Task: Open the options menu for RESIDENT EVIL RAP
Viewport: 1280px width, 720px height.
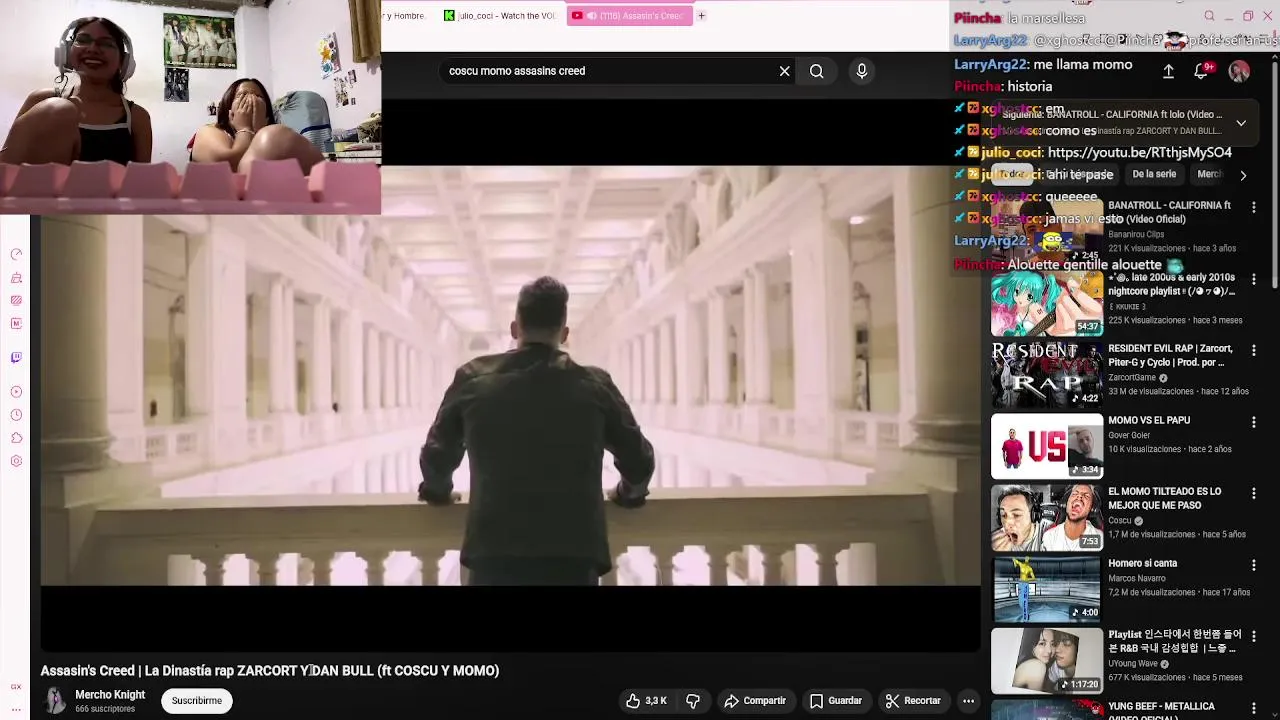Action: pos(1253,351)
